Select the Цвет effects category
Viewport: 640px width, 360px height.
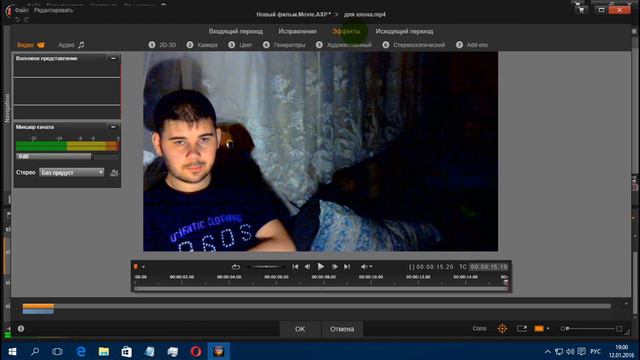pos(240,45)
